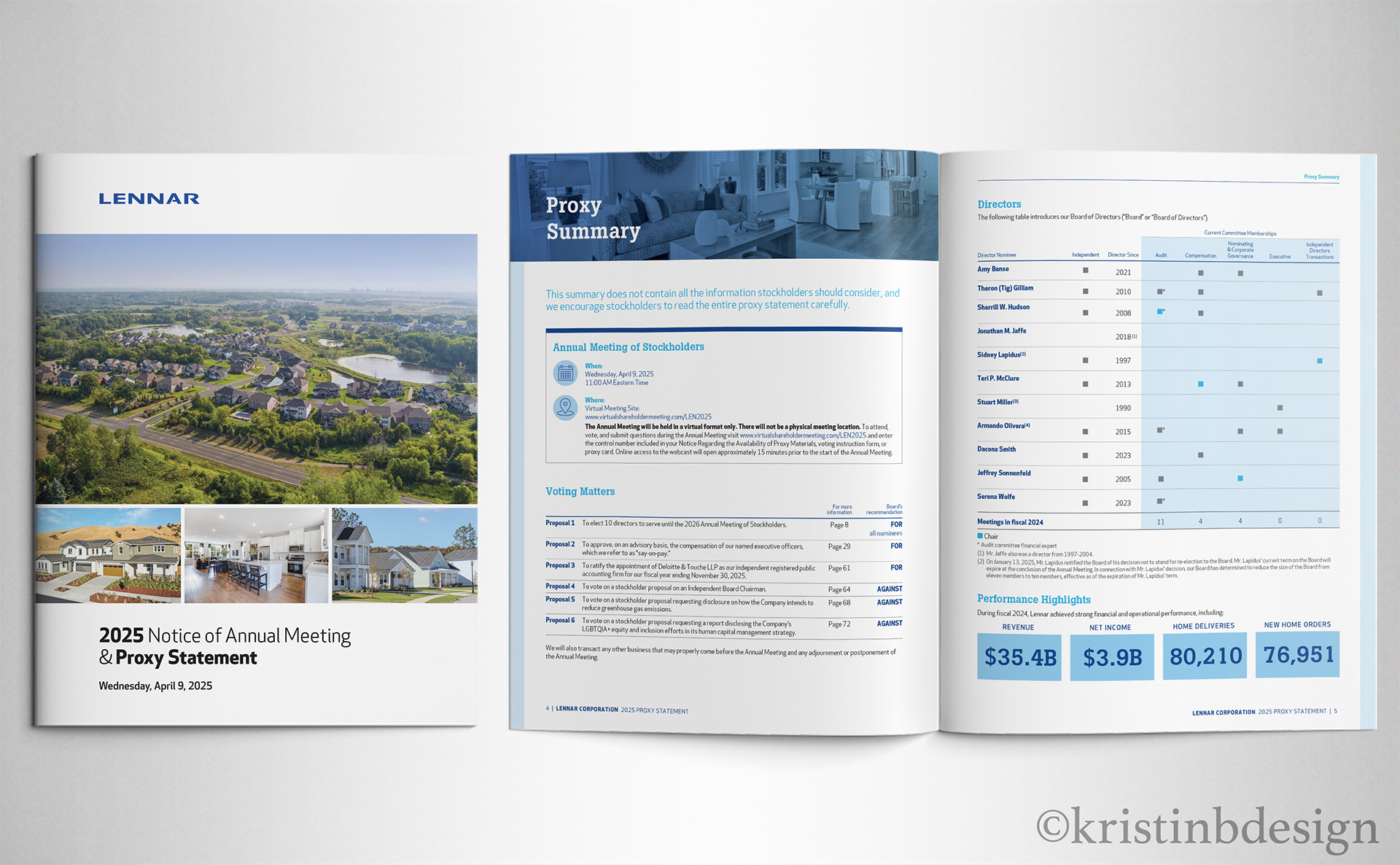Click the Compensation column header
Screen dimensions: 1400x865
(1200, 256)
